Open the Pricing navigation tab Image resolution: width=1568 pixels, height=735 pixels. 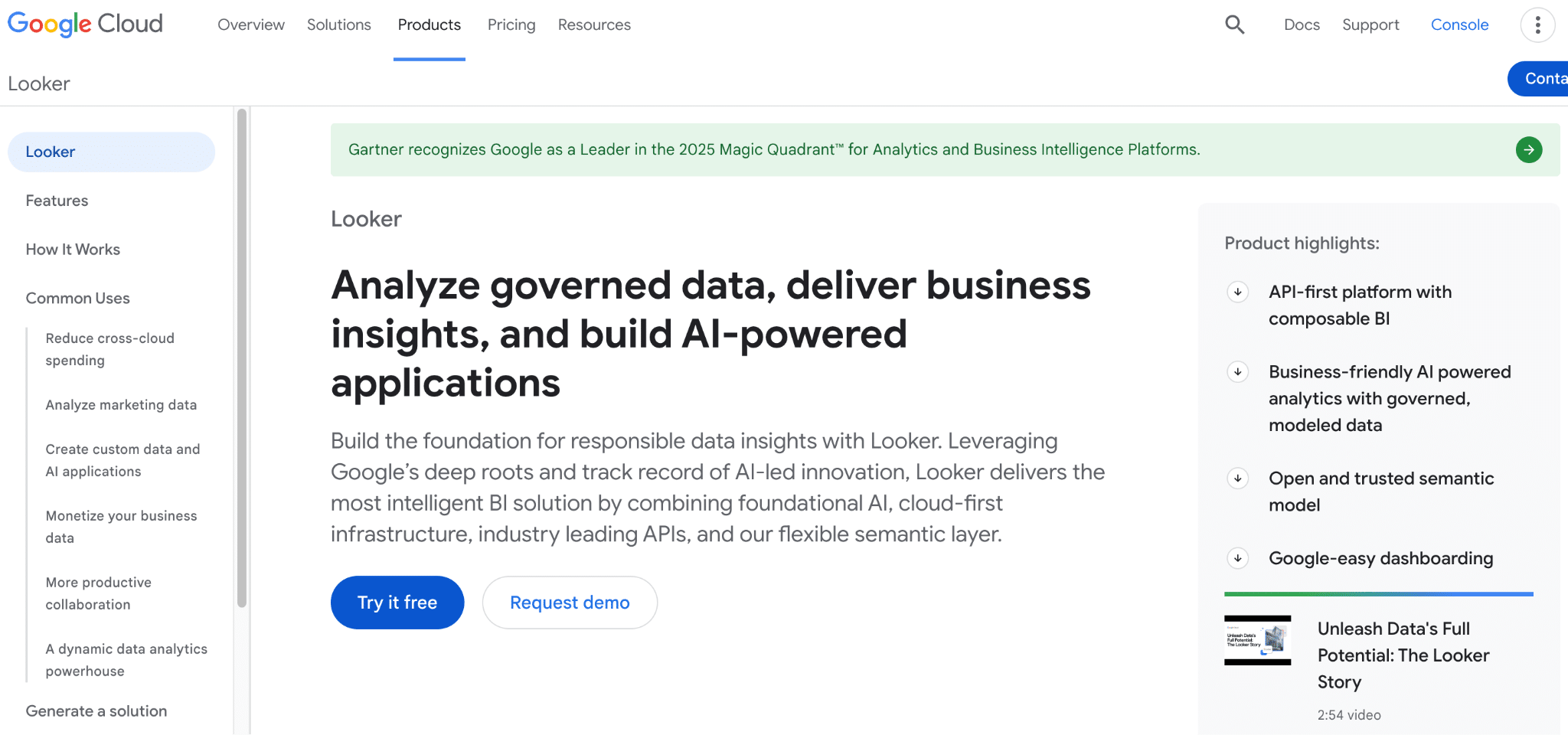click(511, 24)
